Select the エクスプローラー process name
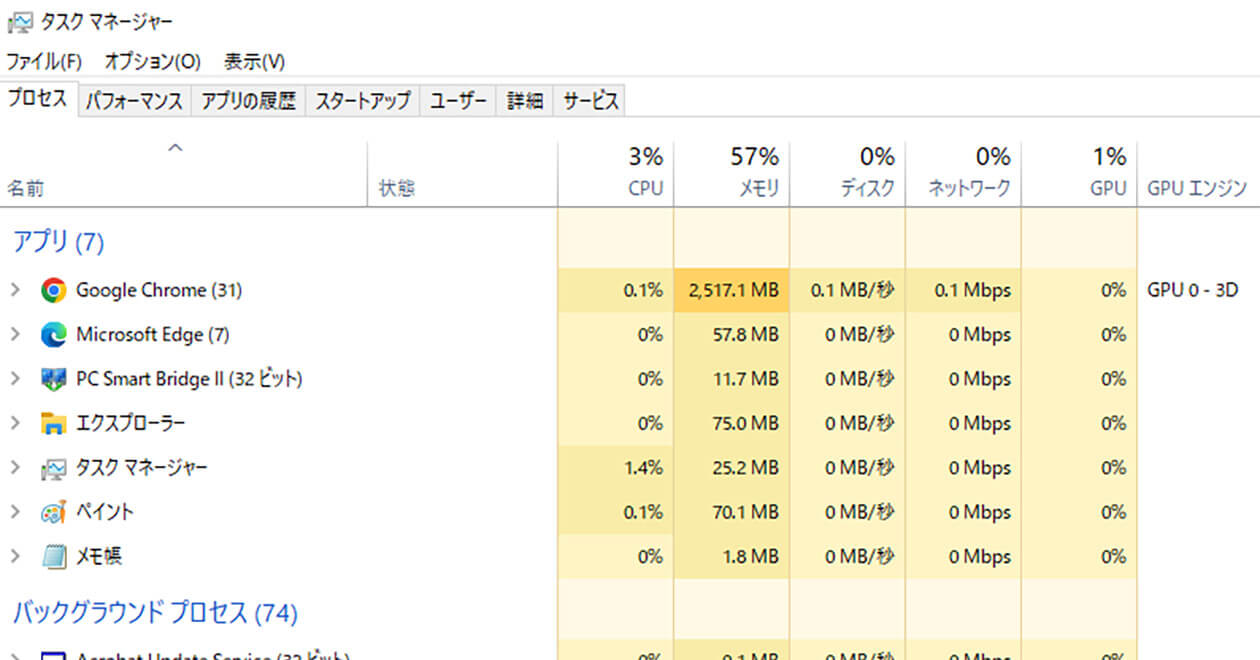This screenshot has height=660, width=1260. click(x=131, y=423)
